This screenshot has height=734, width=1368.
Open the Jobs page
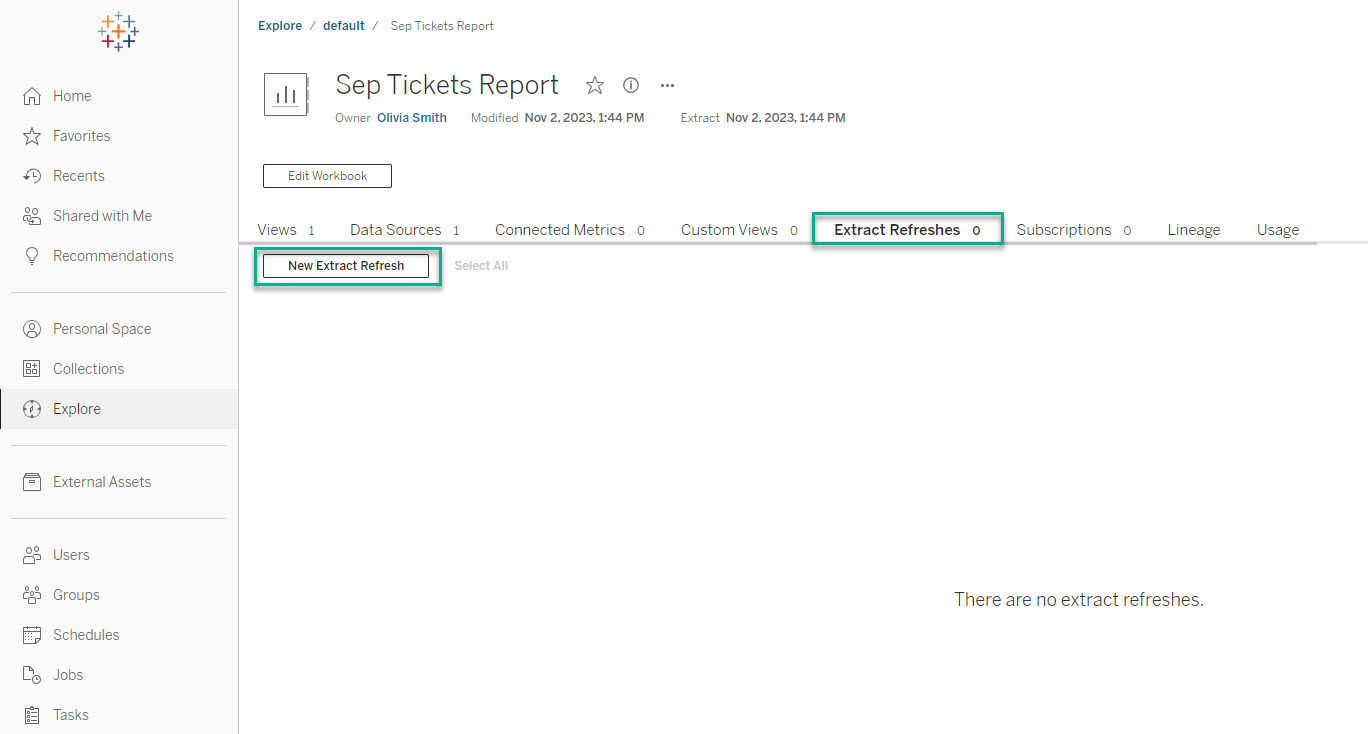coord(68,675)
